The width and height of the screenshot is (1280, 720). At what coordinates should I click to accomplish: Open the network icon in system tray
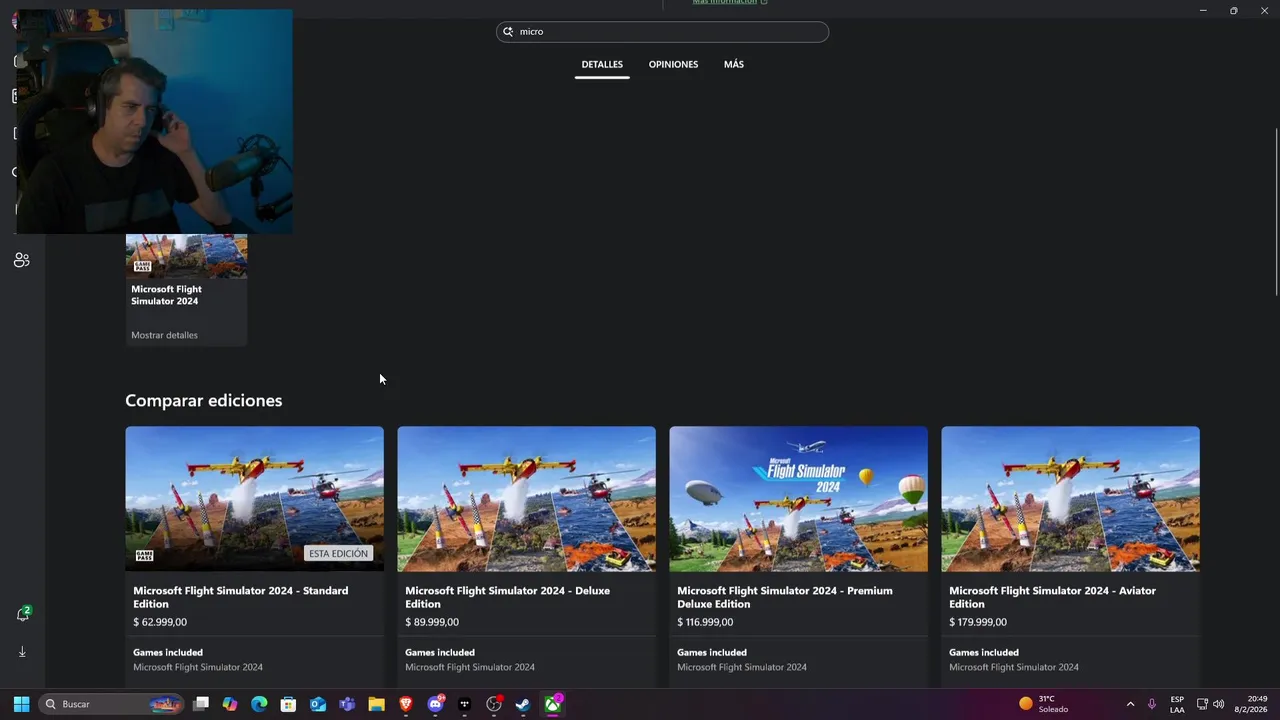(x=1202, y=704)
